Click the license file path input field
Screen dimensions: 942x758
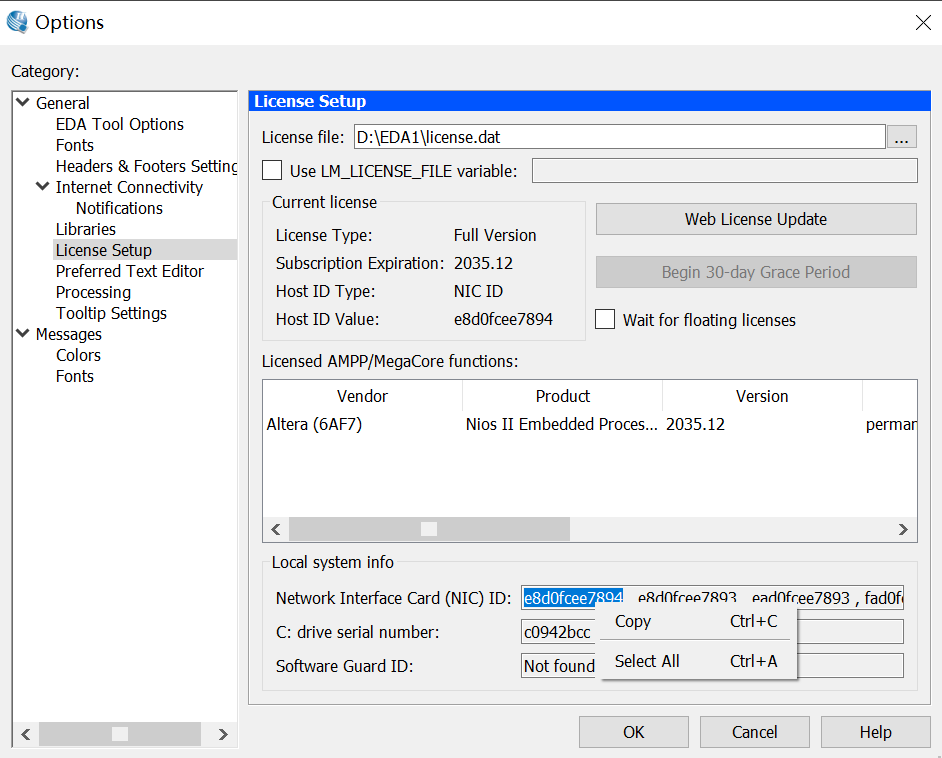tap(600, 136)
